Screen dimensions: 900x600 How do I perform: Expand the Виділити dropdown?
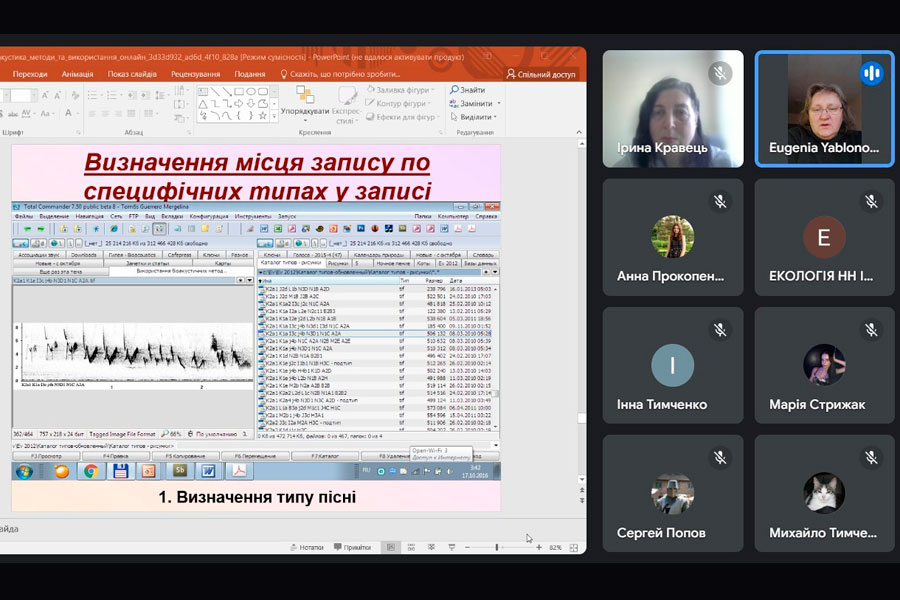(496, 117)
